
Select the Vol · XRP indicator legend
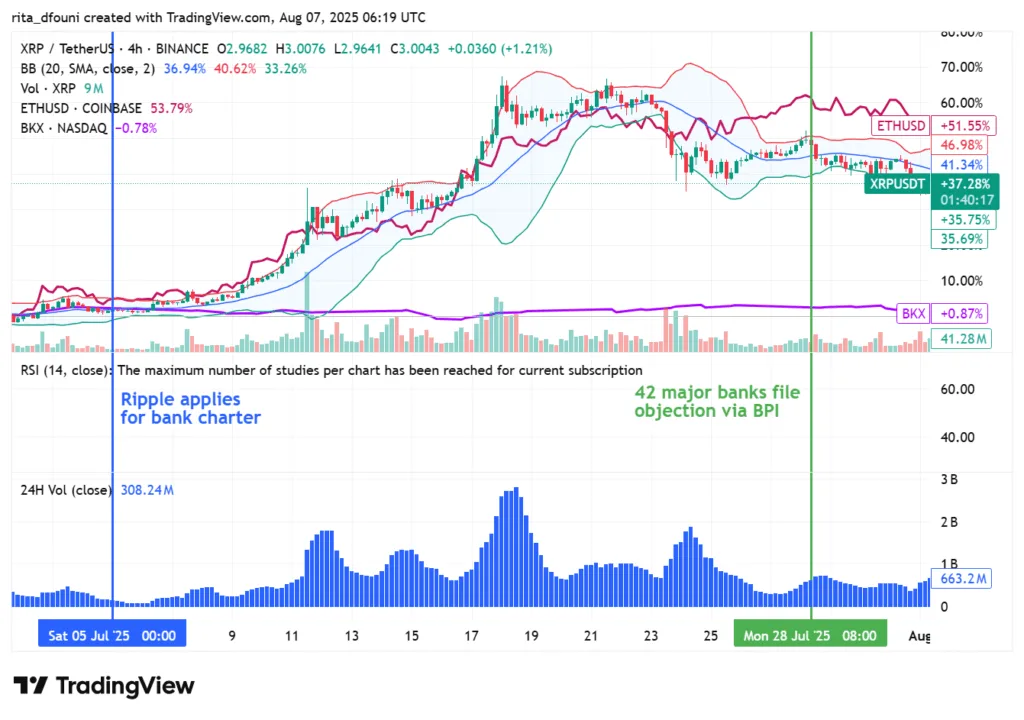pos(48,88)
